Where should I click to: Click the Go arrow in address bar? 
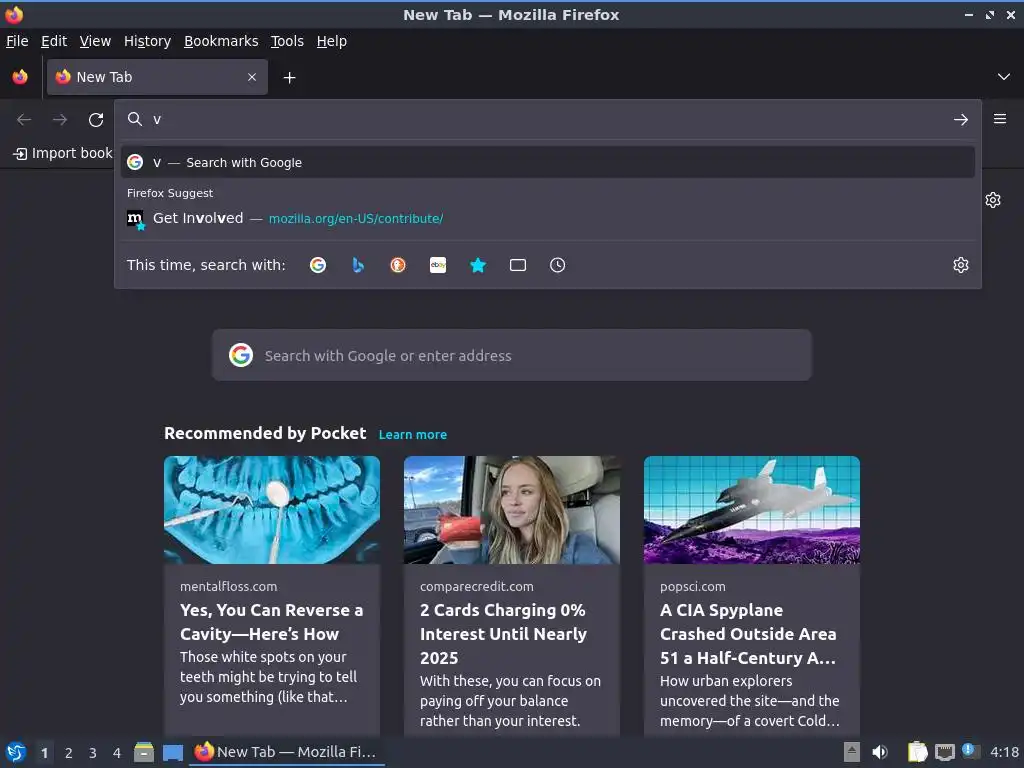[x=961, y=120]
